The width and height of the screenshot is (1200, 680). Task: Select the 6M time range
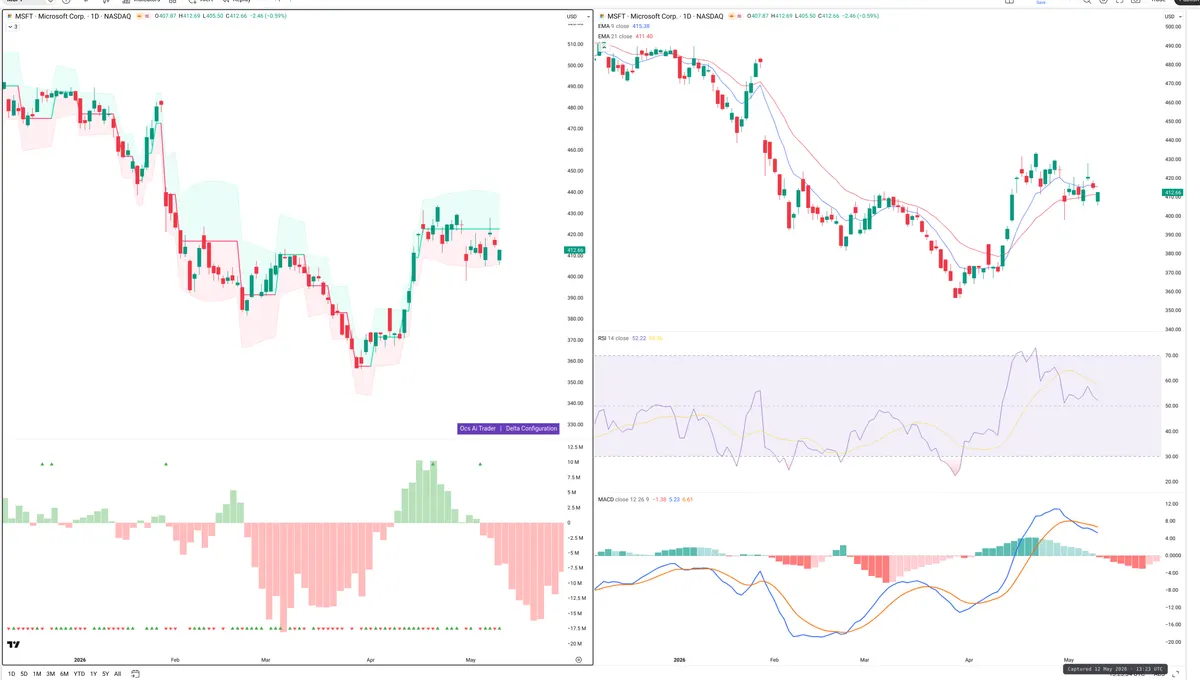click(x=64, y=674)
